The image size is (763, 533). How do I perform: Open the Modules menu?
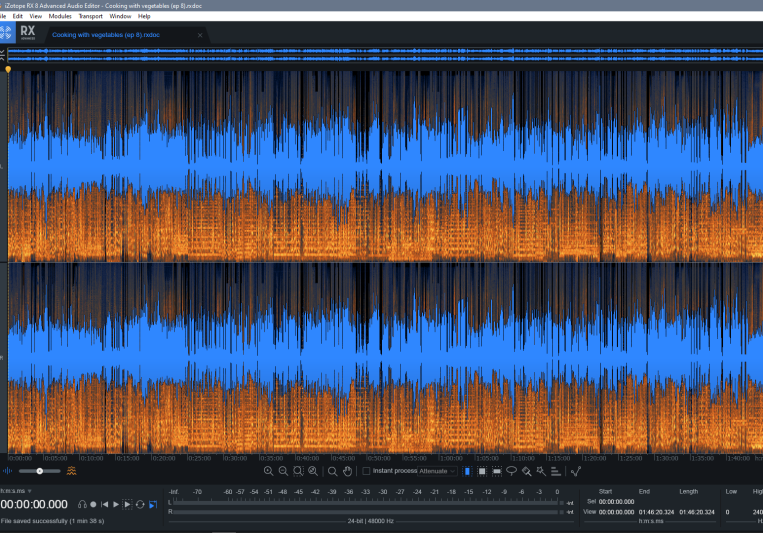[60, 16]
